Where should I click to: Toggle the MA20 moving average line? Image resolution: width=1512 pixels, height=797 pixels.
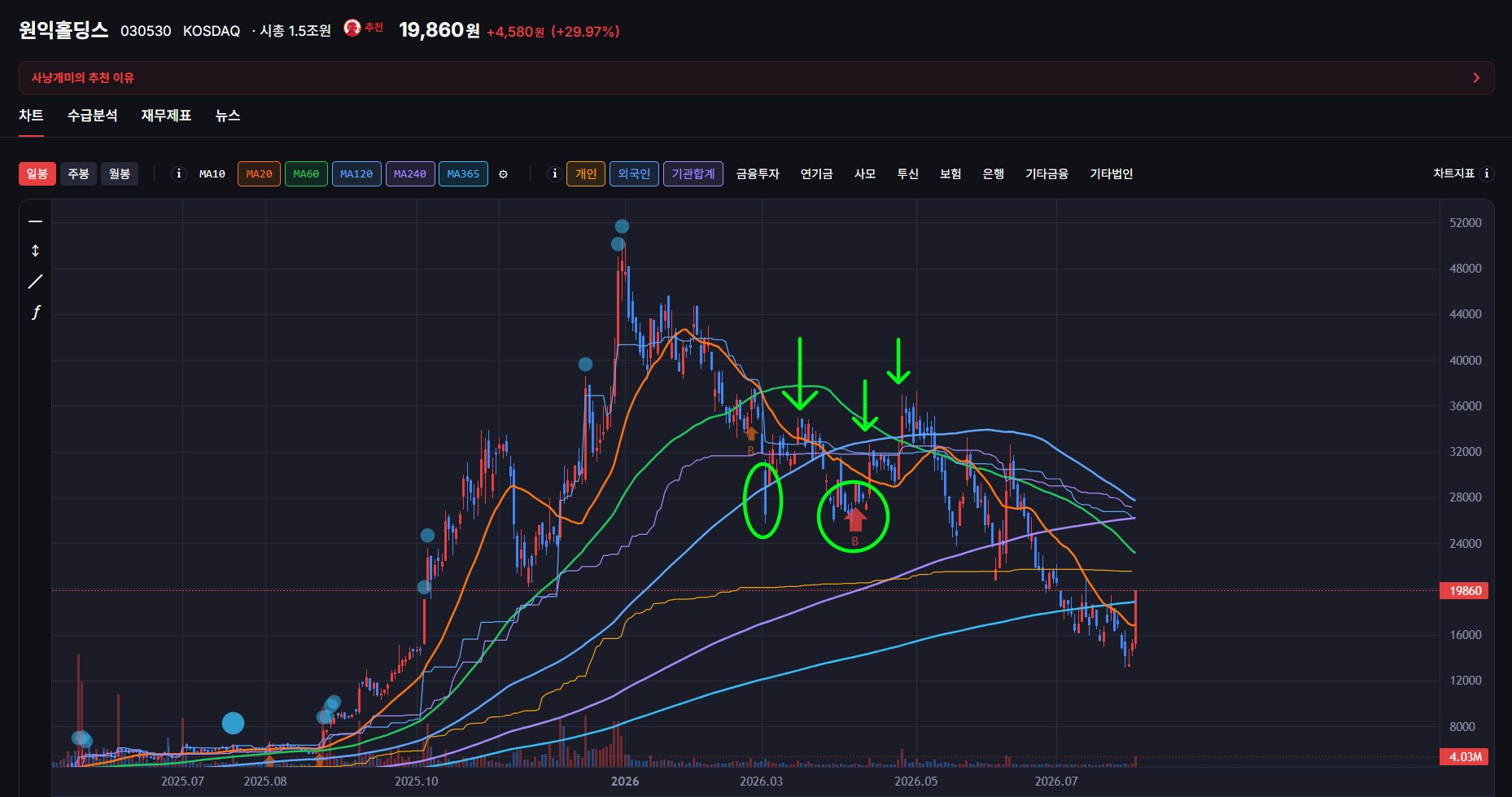point(260,174)
